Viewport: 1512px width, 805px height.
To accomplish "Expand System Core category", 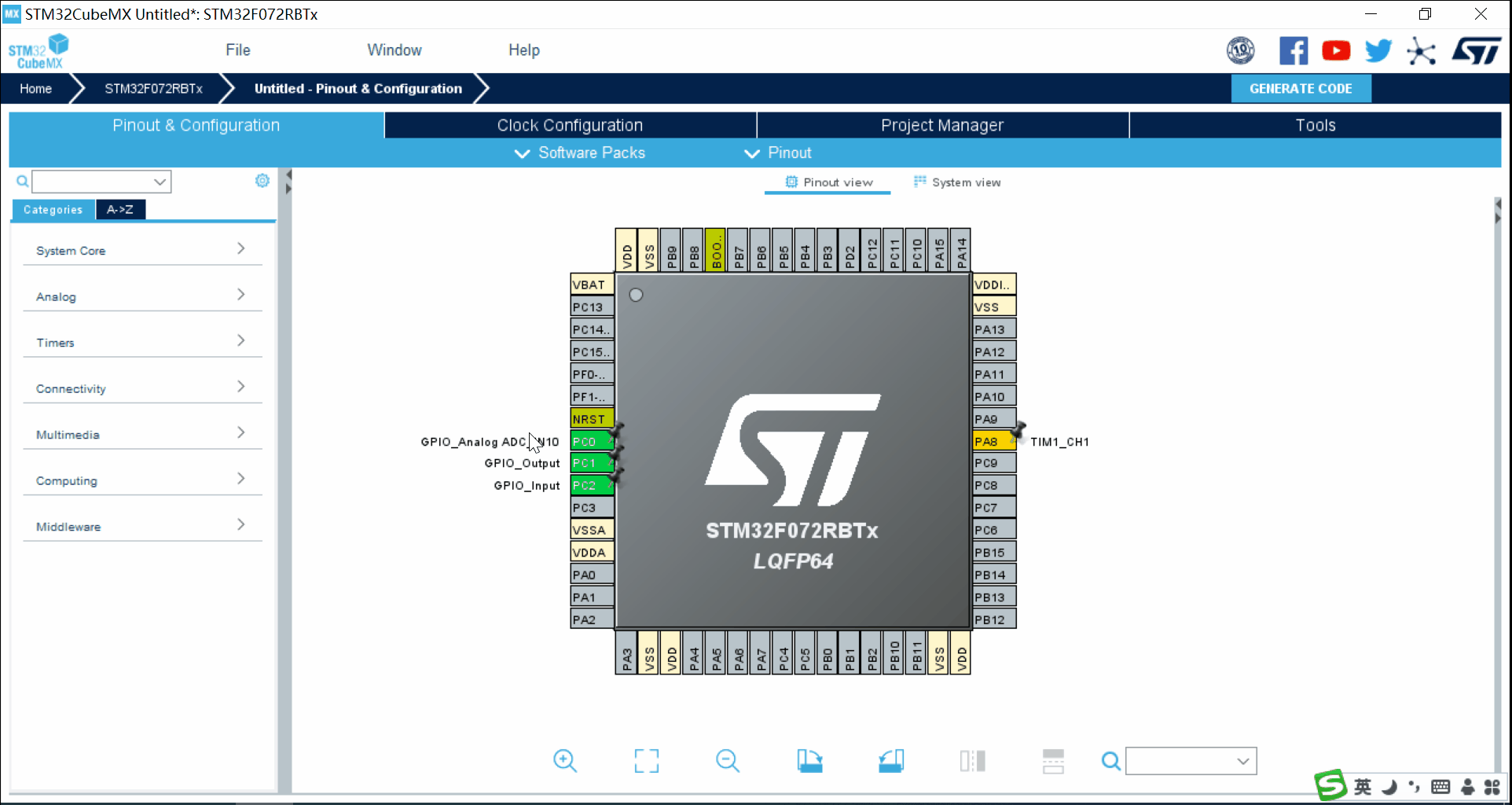I will point(142,250).
